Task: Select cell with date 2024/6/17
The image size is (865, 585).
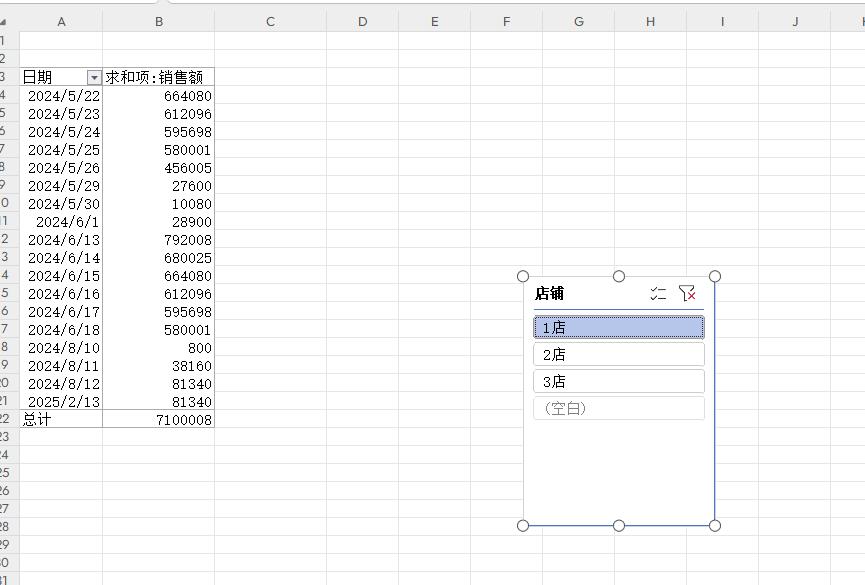Action: pyautogui.click(x=61, y=312)
